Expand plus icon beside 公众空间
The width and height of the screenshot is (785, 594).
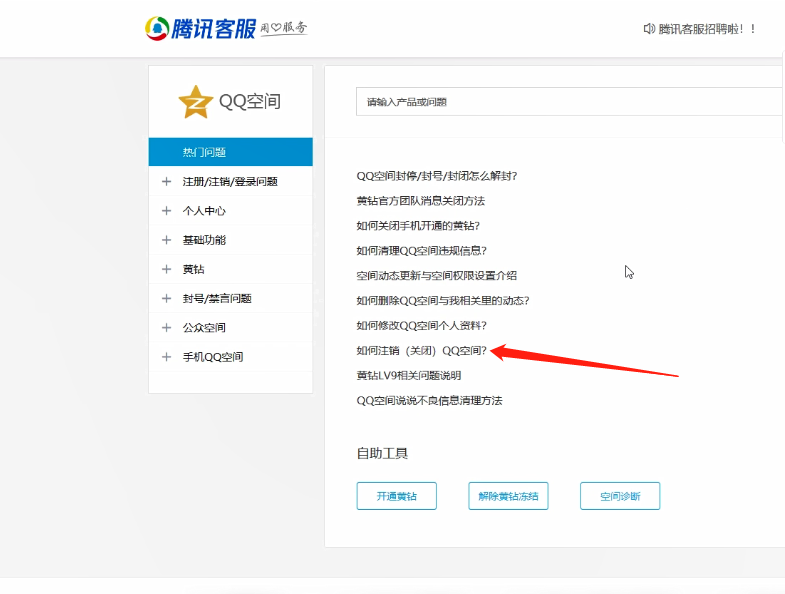(167, 328)
